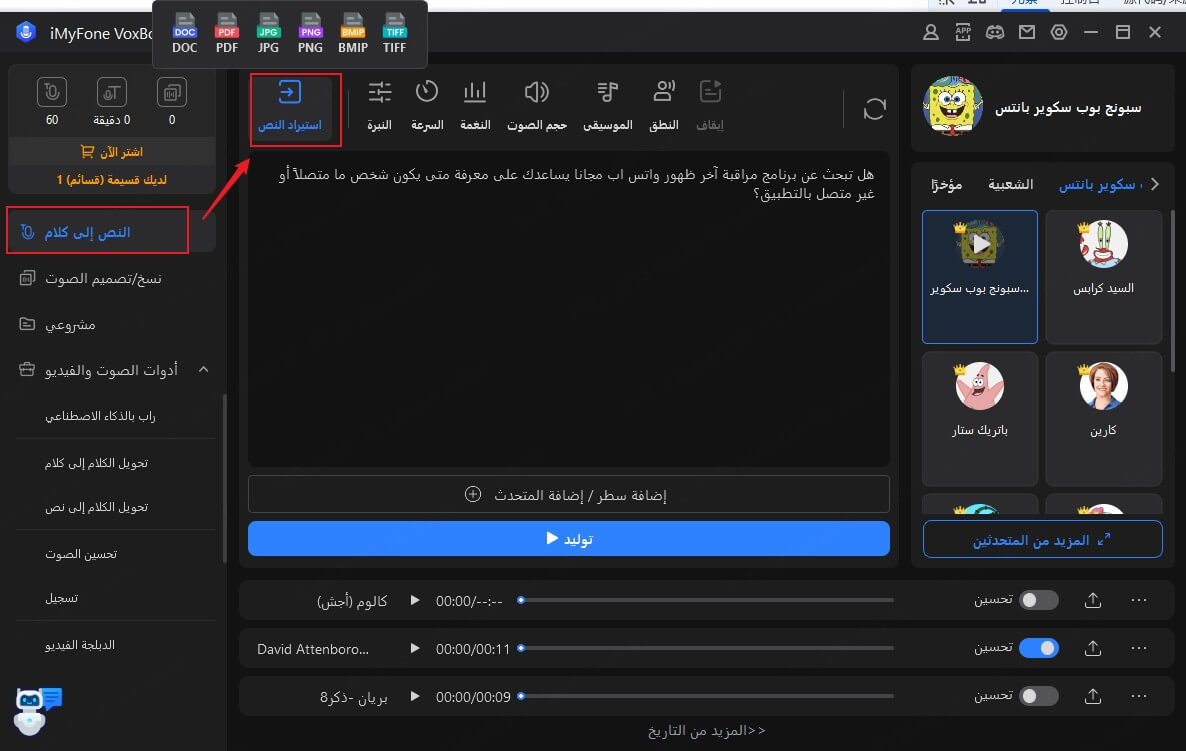Open المزيد من التاريخ history link

(706, 731)
